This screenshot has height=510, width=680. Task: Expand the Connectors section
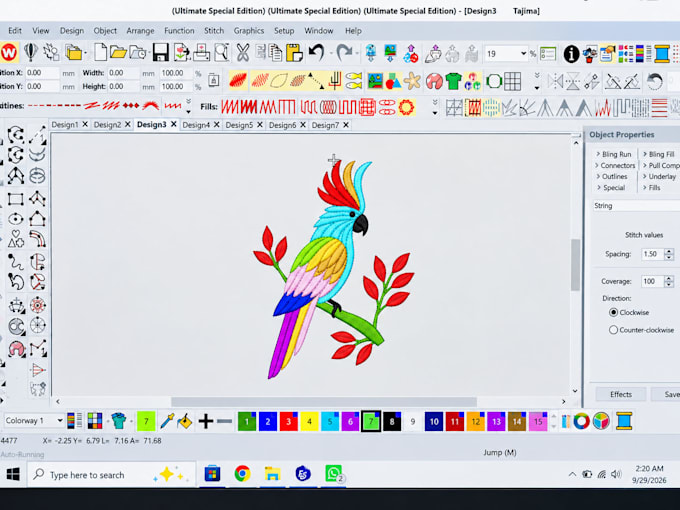615,165
